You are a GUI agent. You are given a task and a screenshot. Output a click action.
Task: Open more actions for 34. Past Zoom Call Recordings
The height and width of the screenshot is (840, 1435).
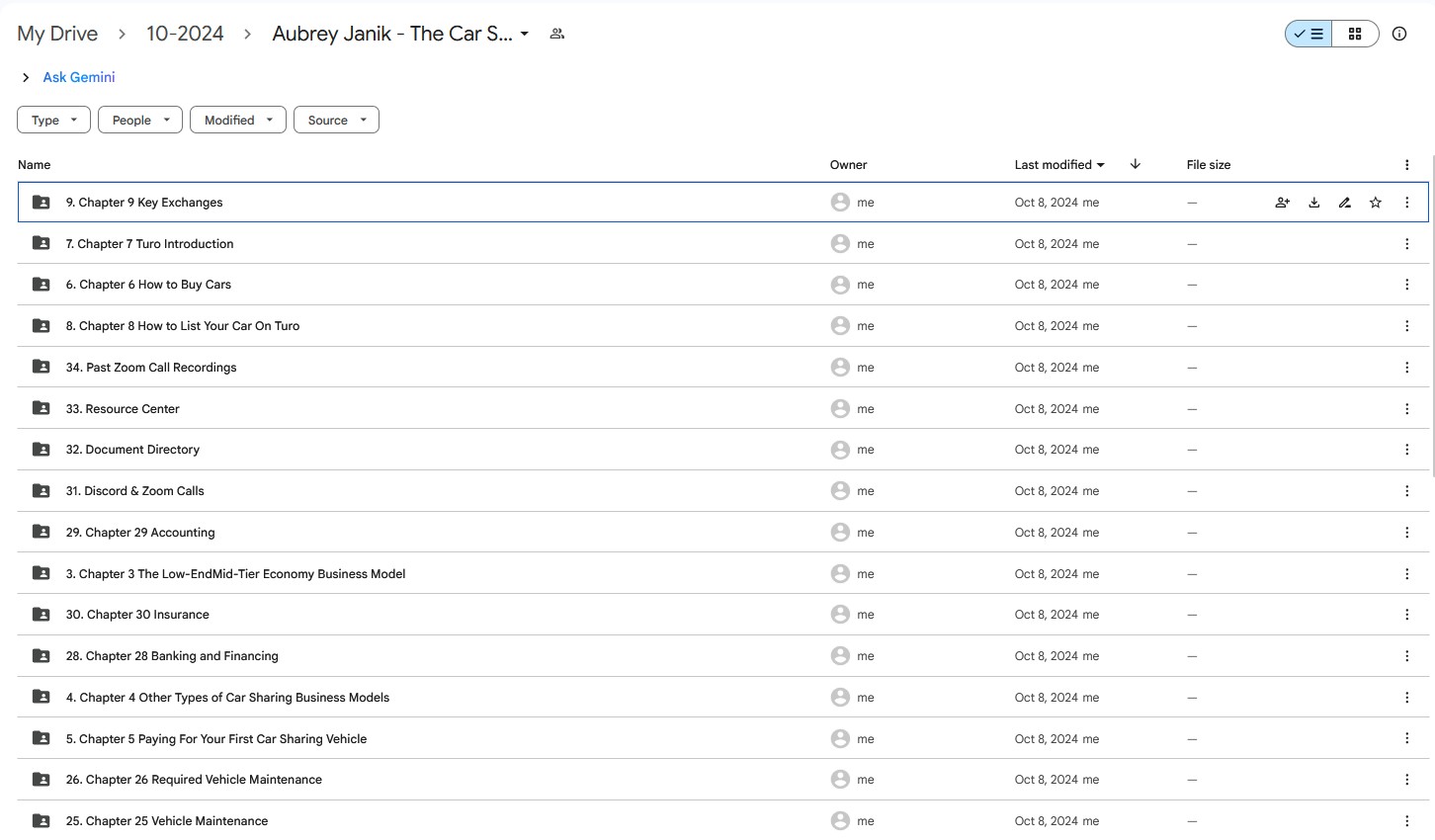[x=1406, y=368]
